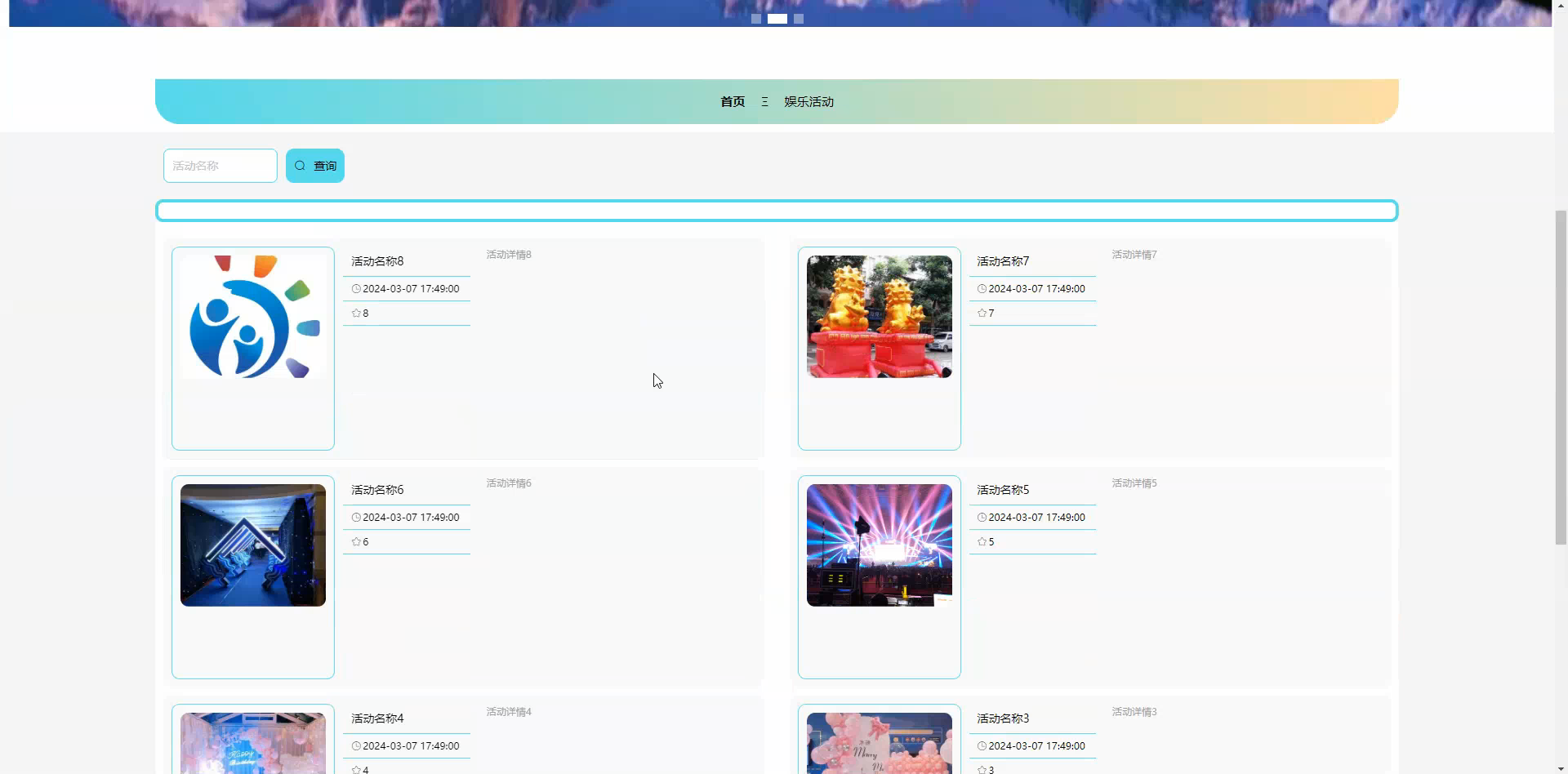
Task: Select the first carousel indicator dot
Action: coord(756,19)
